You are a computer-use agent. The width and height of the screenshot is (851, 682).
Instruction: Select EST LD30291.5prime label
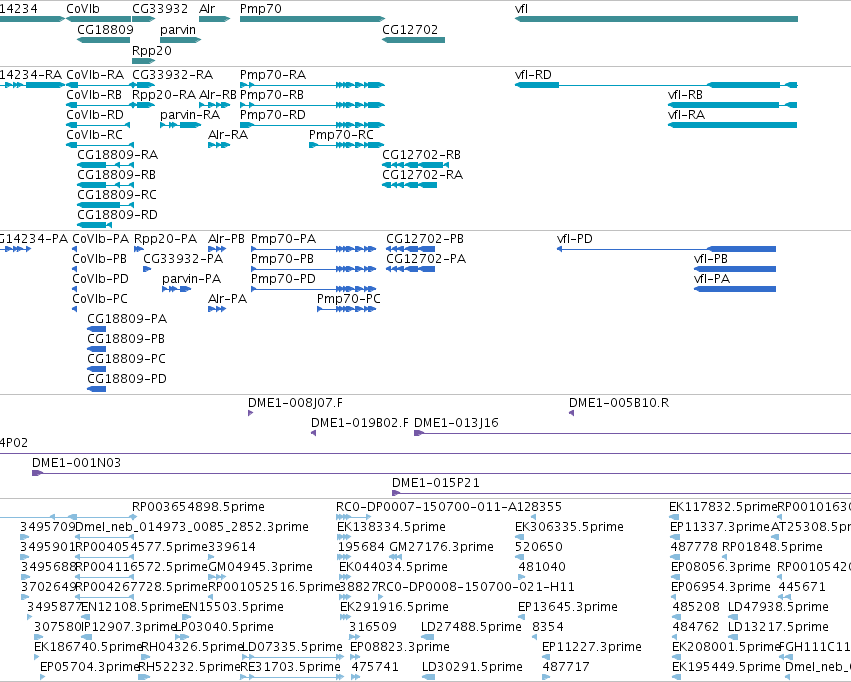click(472, 666)
